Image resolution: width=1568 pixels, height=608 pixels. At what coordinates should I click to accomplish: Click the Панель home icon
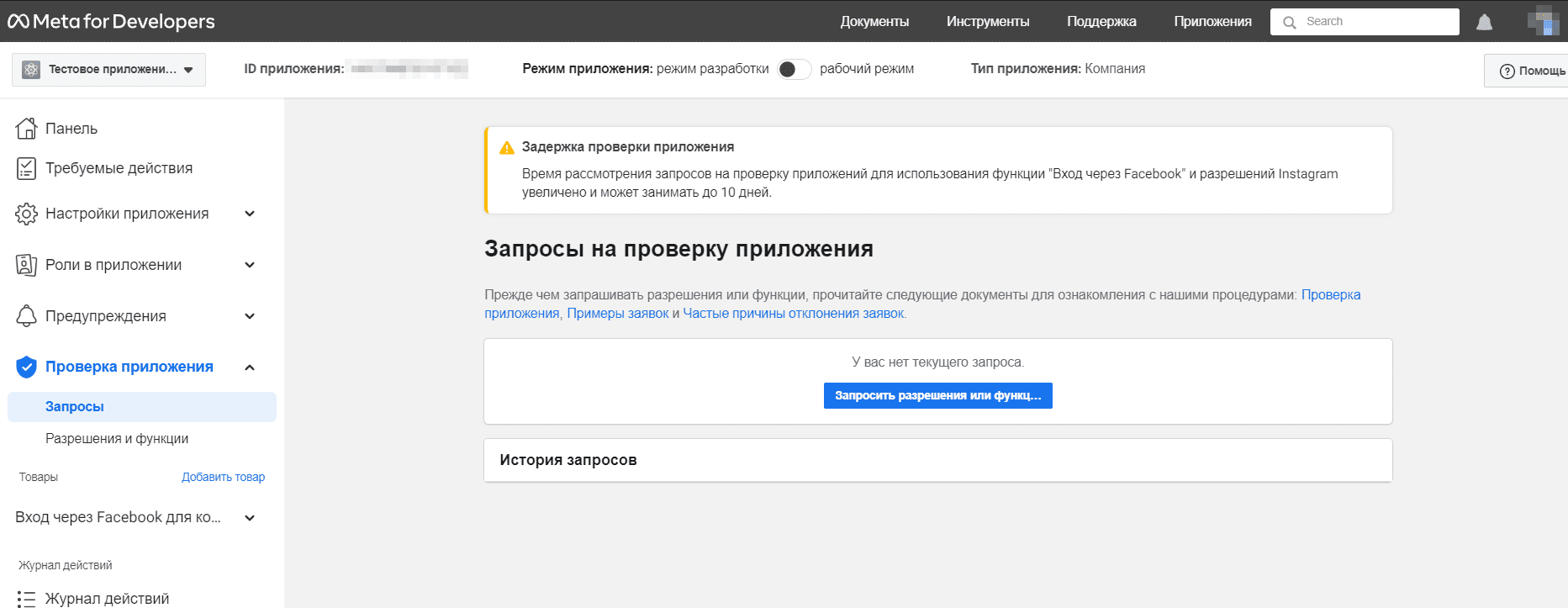pos(27,128)
